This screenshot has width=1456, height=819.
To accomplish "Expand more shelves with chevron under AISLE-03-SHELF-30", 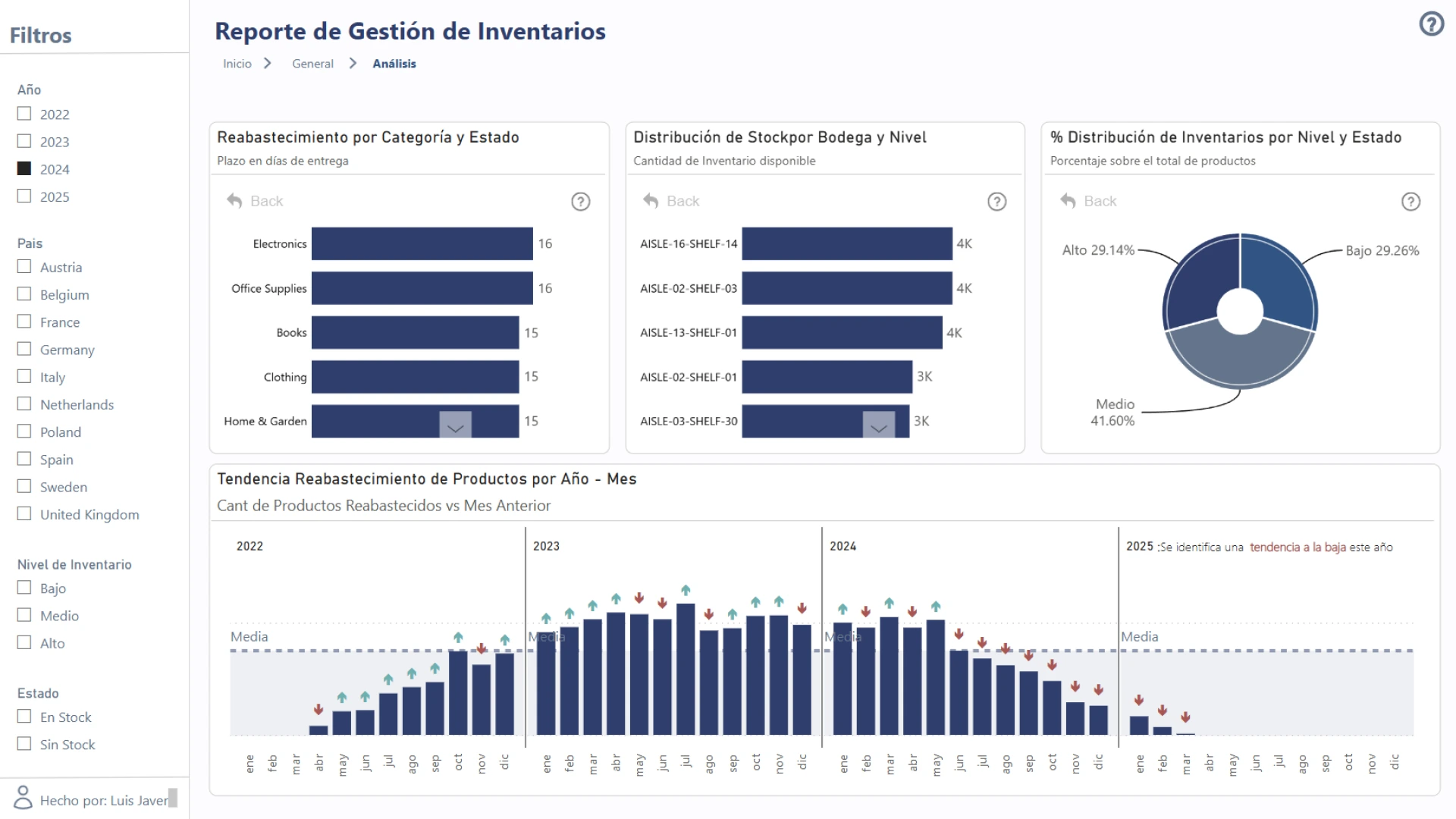I will [x=878, y=425].
